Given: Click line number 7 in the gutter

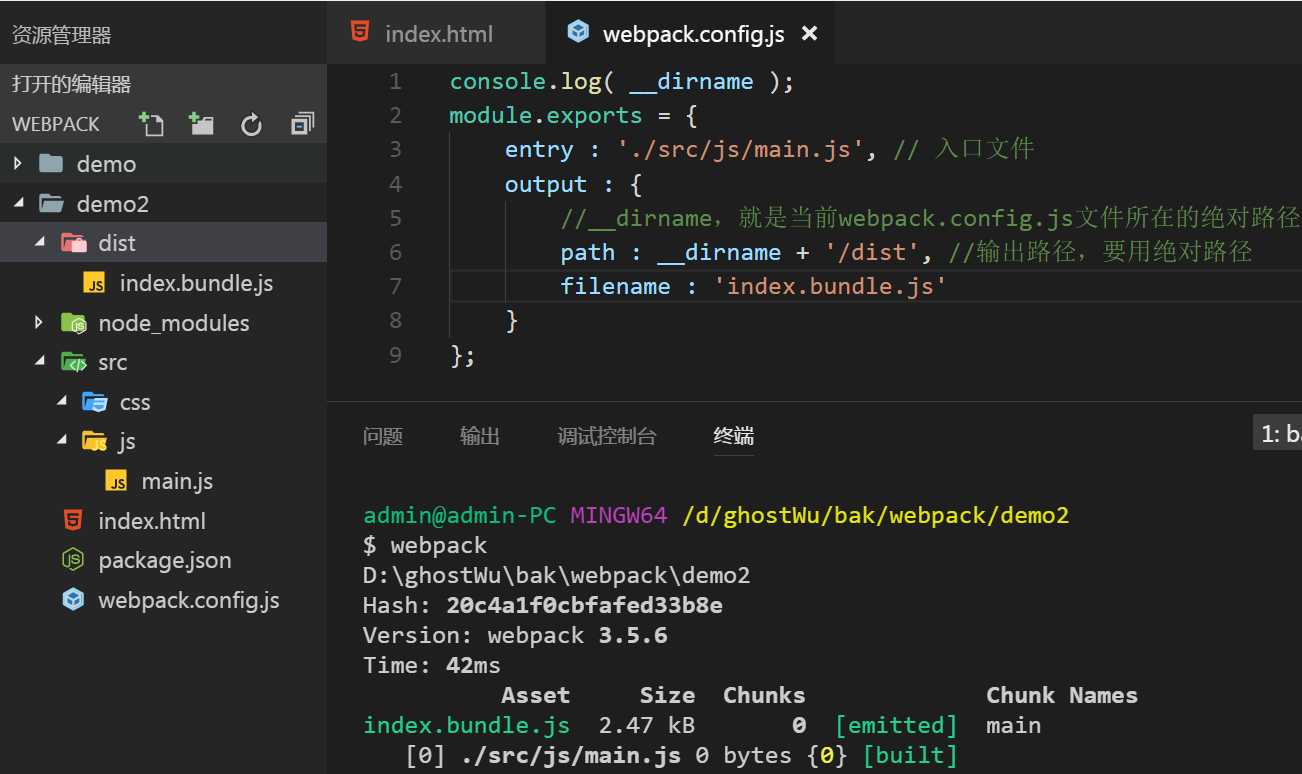Looking at the screenshot, I should tap(395, 286).
